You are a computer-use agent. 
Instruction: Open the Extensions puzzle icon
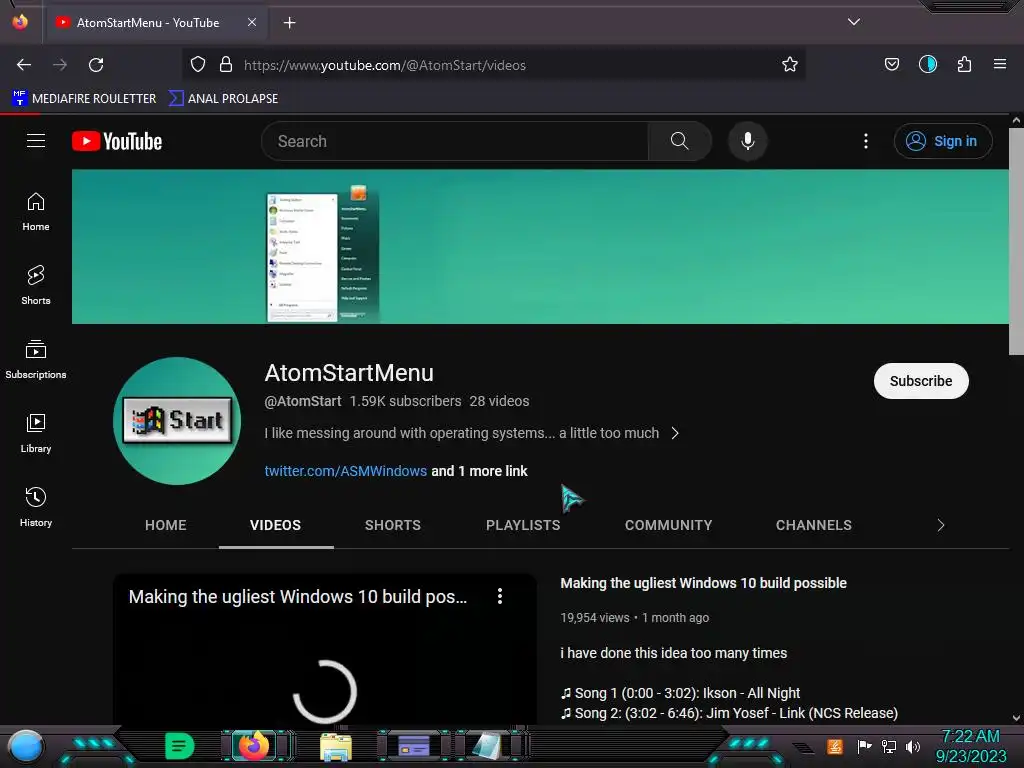[964, 65]
